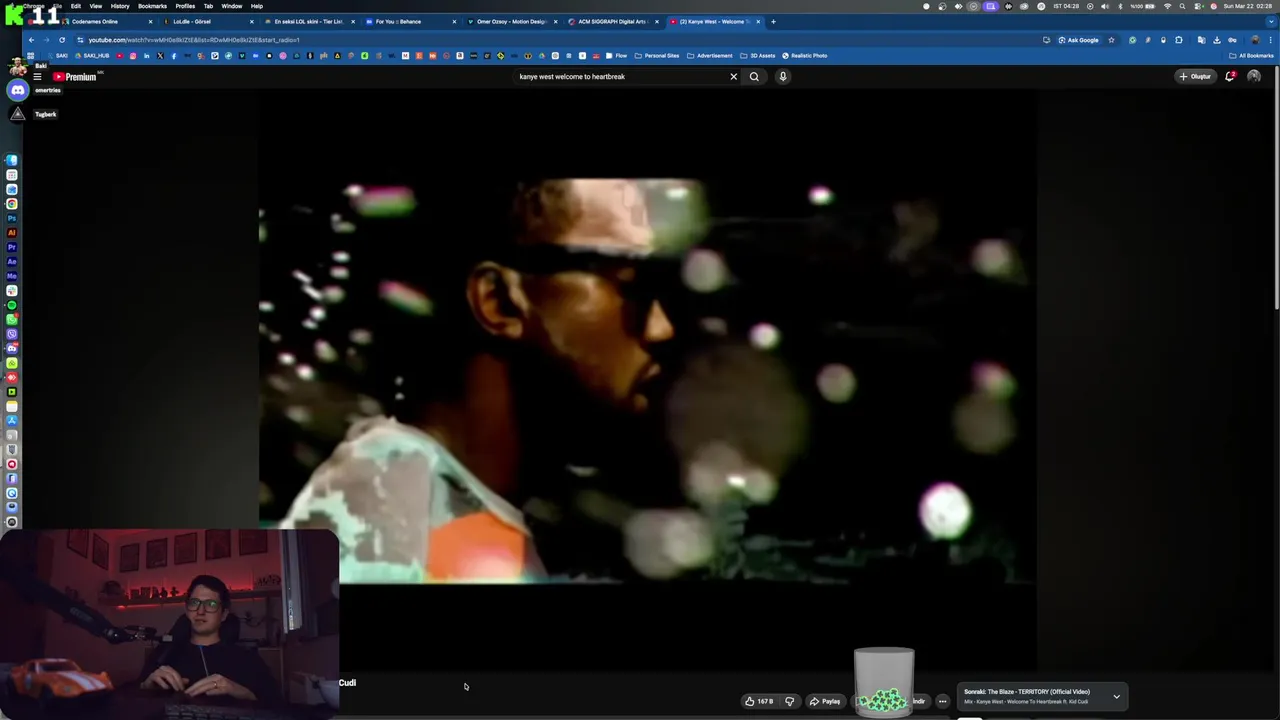The height and width of the screenshot is (720, 1280).
Task: Dislike the video with thumbs down
Action: coord(789,701)
